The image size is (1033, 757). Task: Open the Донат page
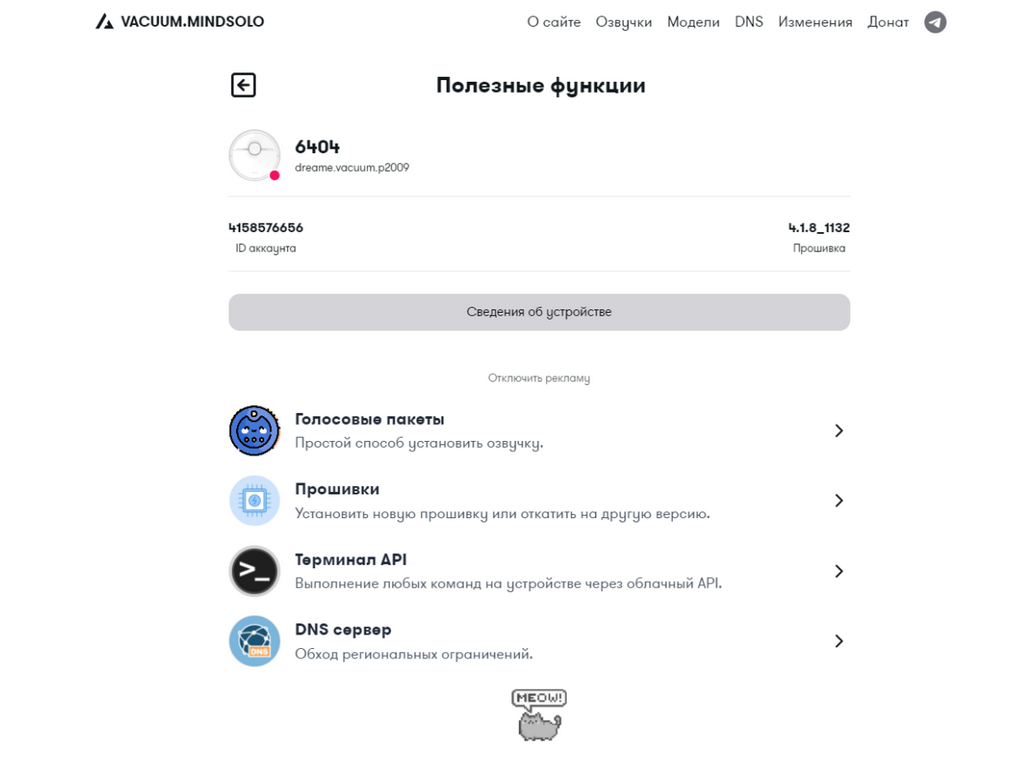pyautogui.click(x=887, y=21)
